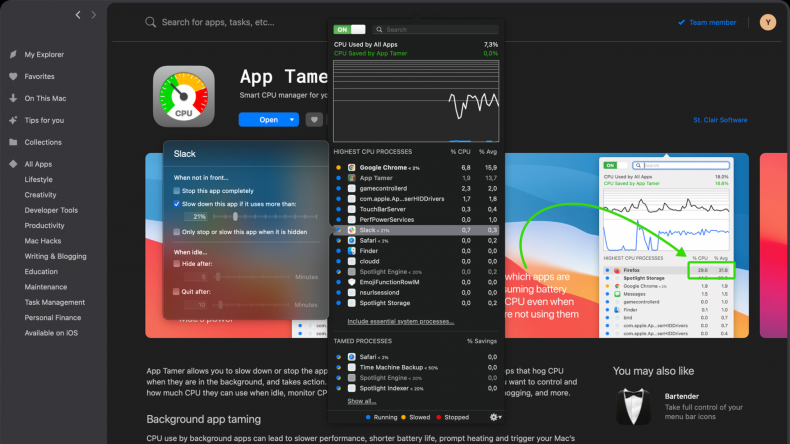The width and height of the screenshot is (790, 444).
Task: Open the Personal Finance category
Action: pyautogui.click(x=53, y=318)
